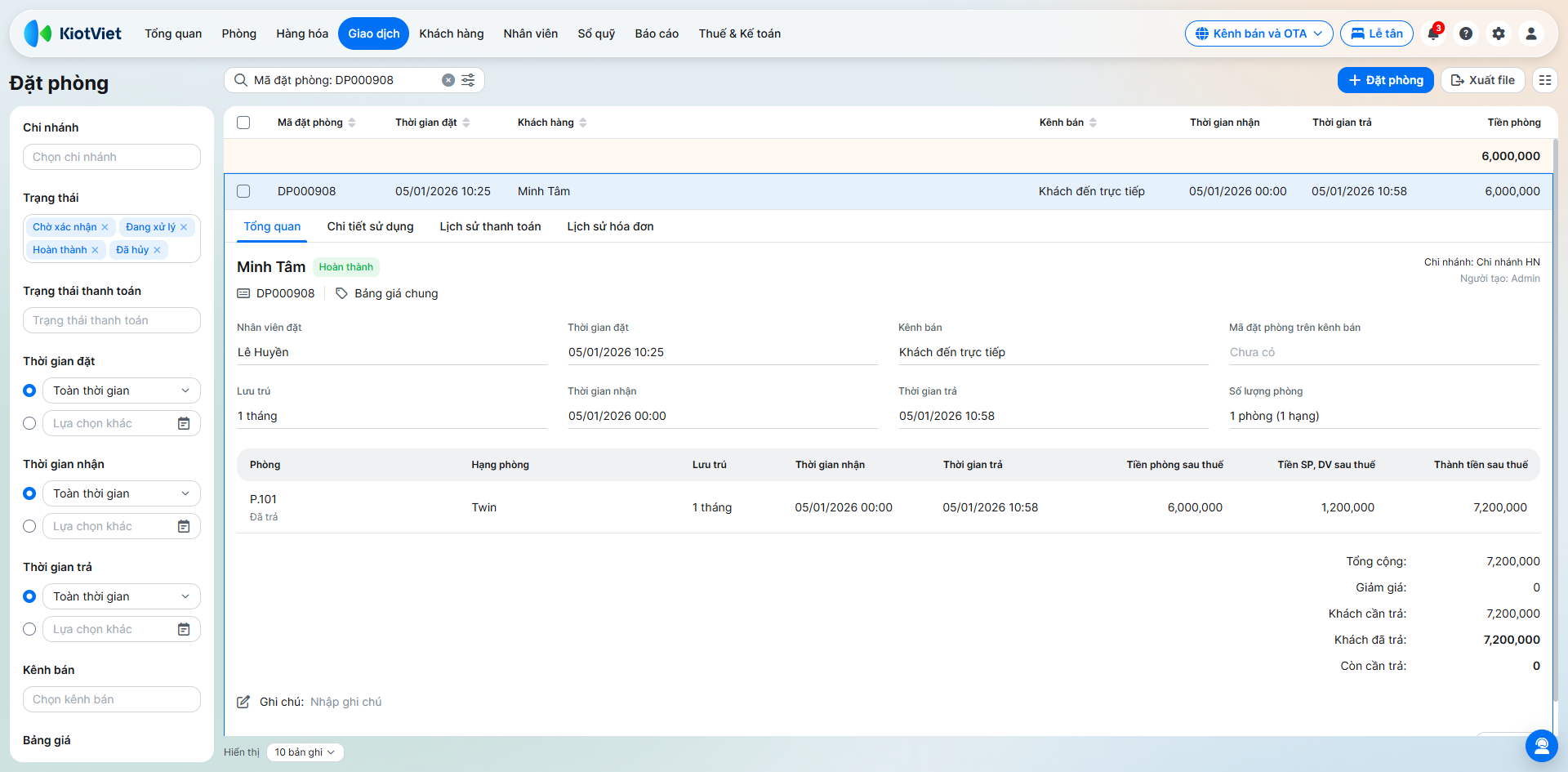Viewport: 1568px width, 772px height.
Task: Select Toàn thời gian radio under Thời gian nhận
Action: tap(29, 493)
